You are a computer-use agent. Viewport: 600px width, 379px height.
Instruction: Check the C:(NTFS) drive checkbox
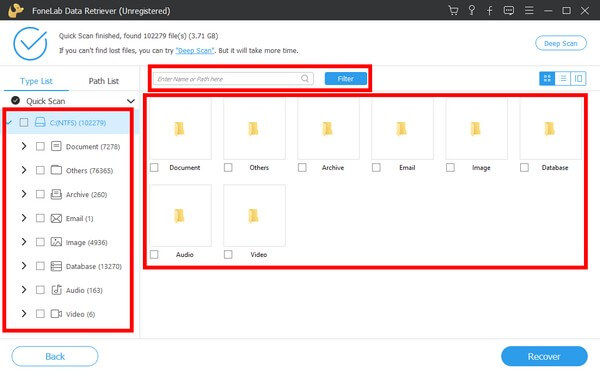click(24, 122)
